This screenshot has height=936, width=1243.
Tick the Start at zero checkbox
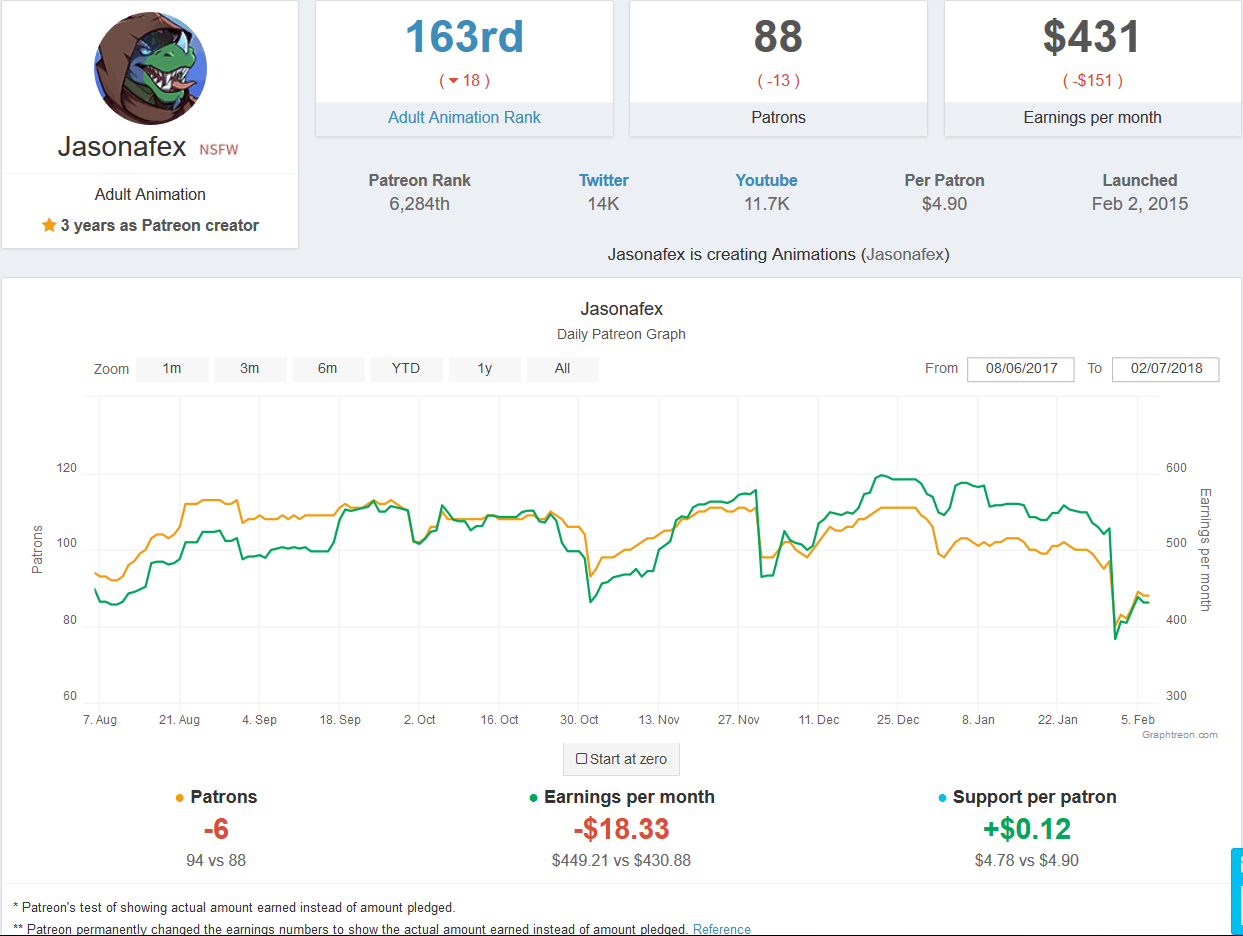coord(581,759)
